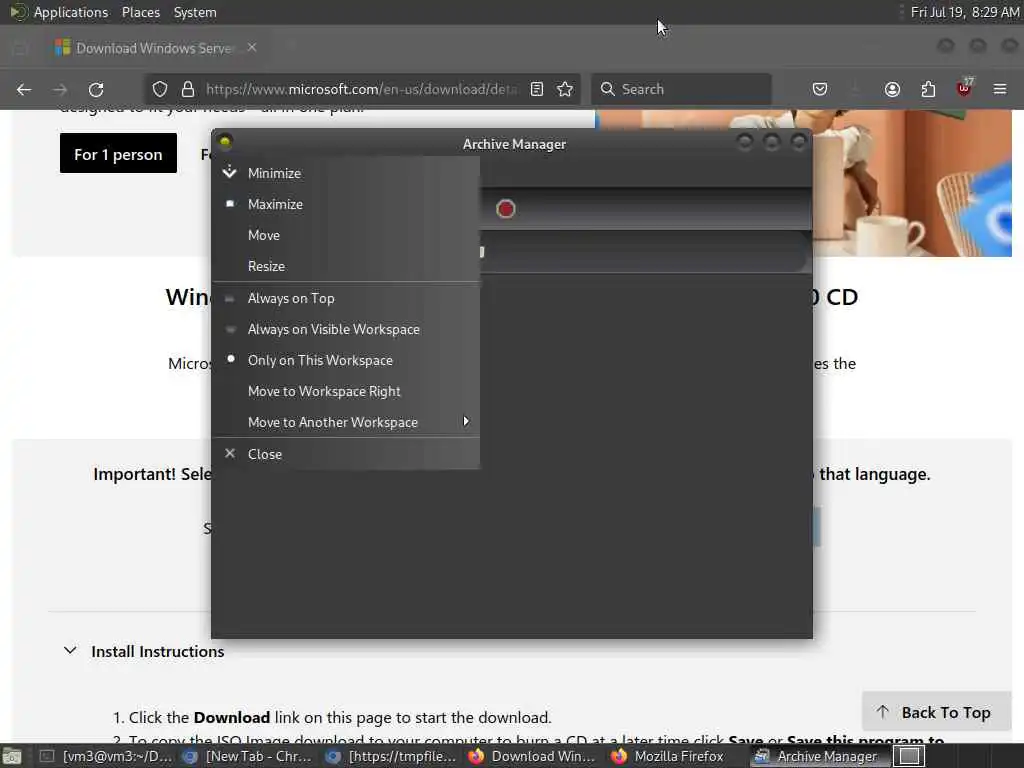Select Always on Visible Workspace
Viewport: 1024px width, 768px height.
(346, 329)
